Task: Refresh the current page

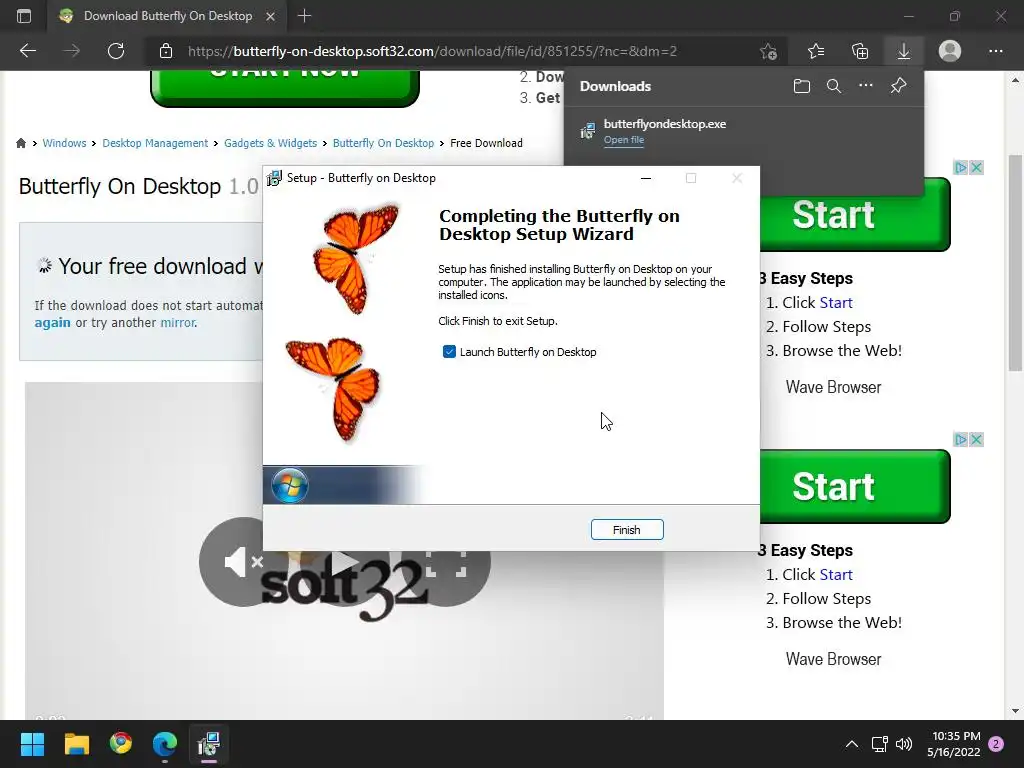Action: coord(116,51)
